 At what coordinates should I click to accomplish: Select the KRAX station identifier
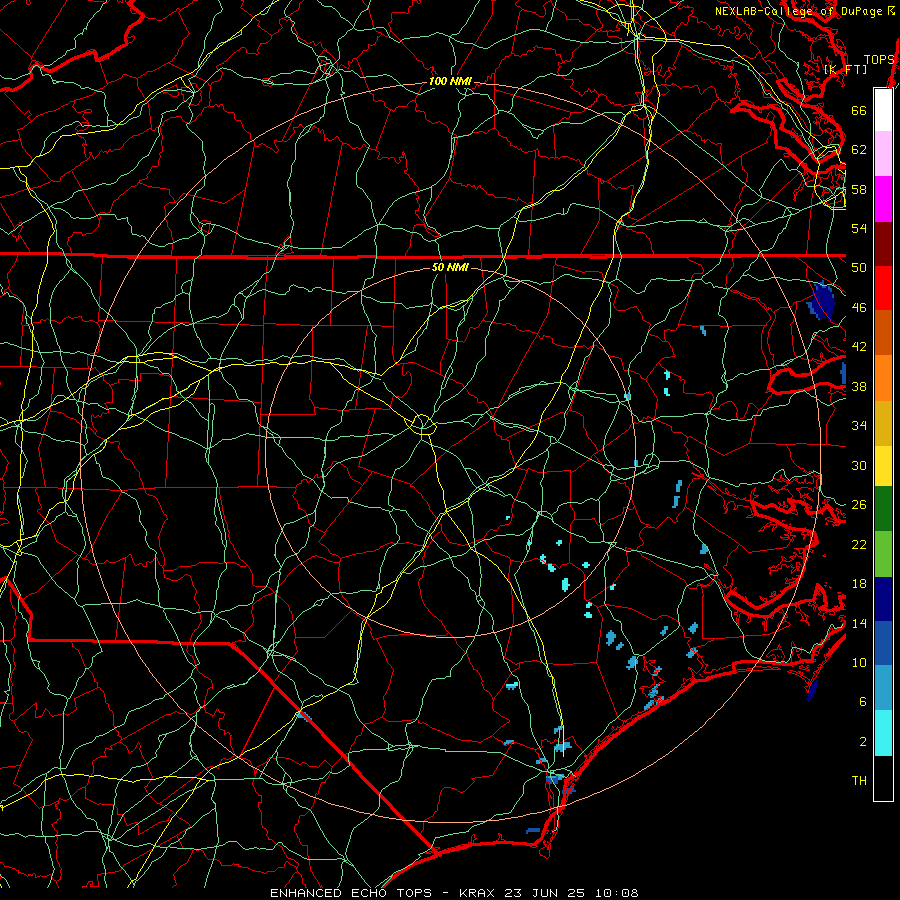478,893
